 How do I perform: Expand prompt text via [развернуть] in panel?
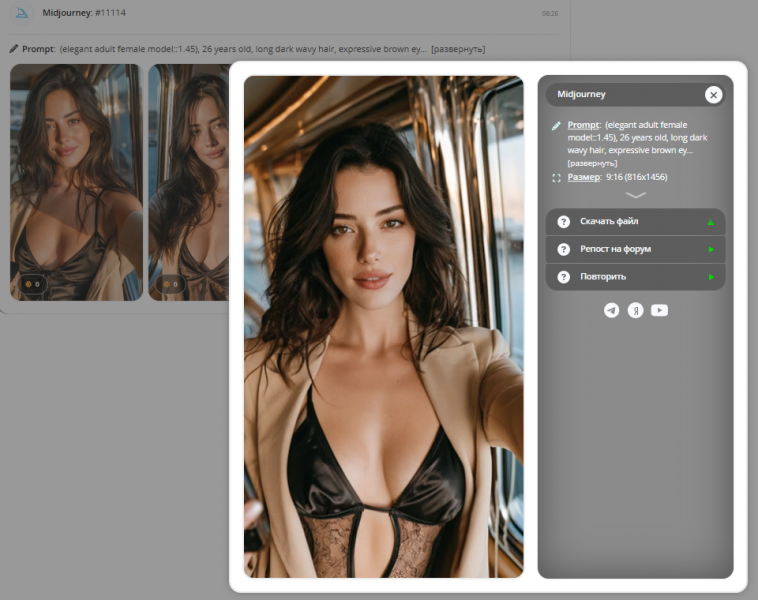592,163
